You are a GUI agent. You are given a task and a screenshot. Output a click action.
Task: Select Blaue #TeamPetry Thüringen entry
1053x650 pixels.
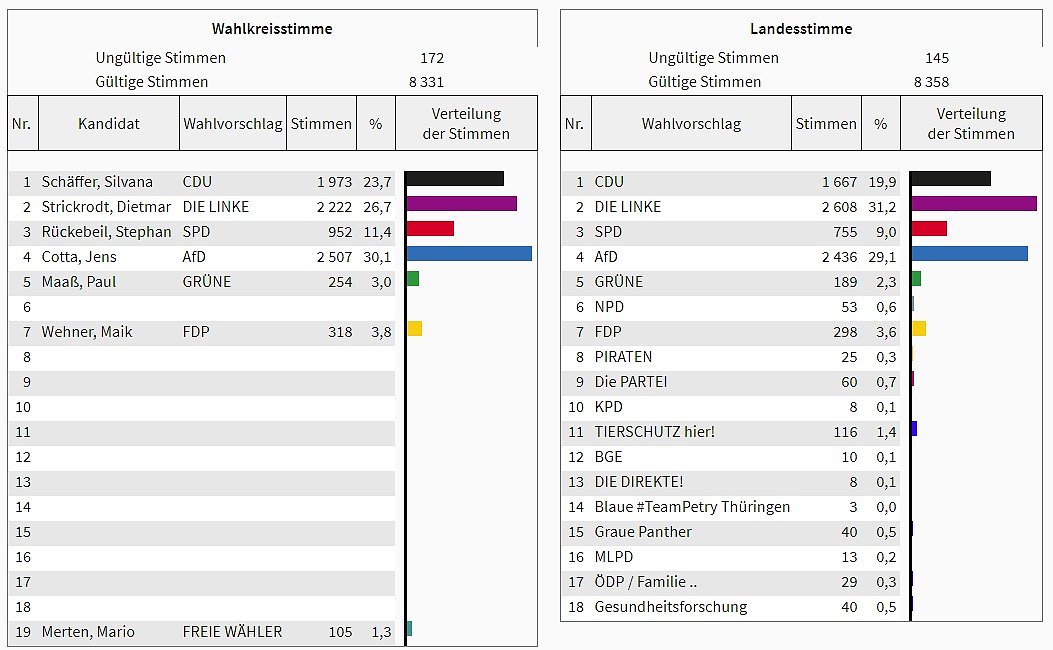click(692, 507)
